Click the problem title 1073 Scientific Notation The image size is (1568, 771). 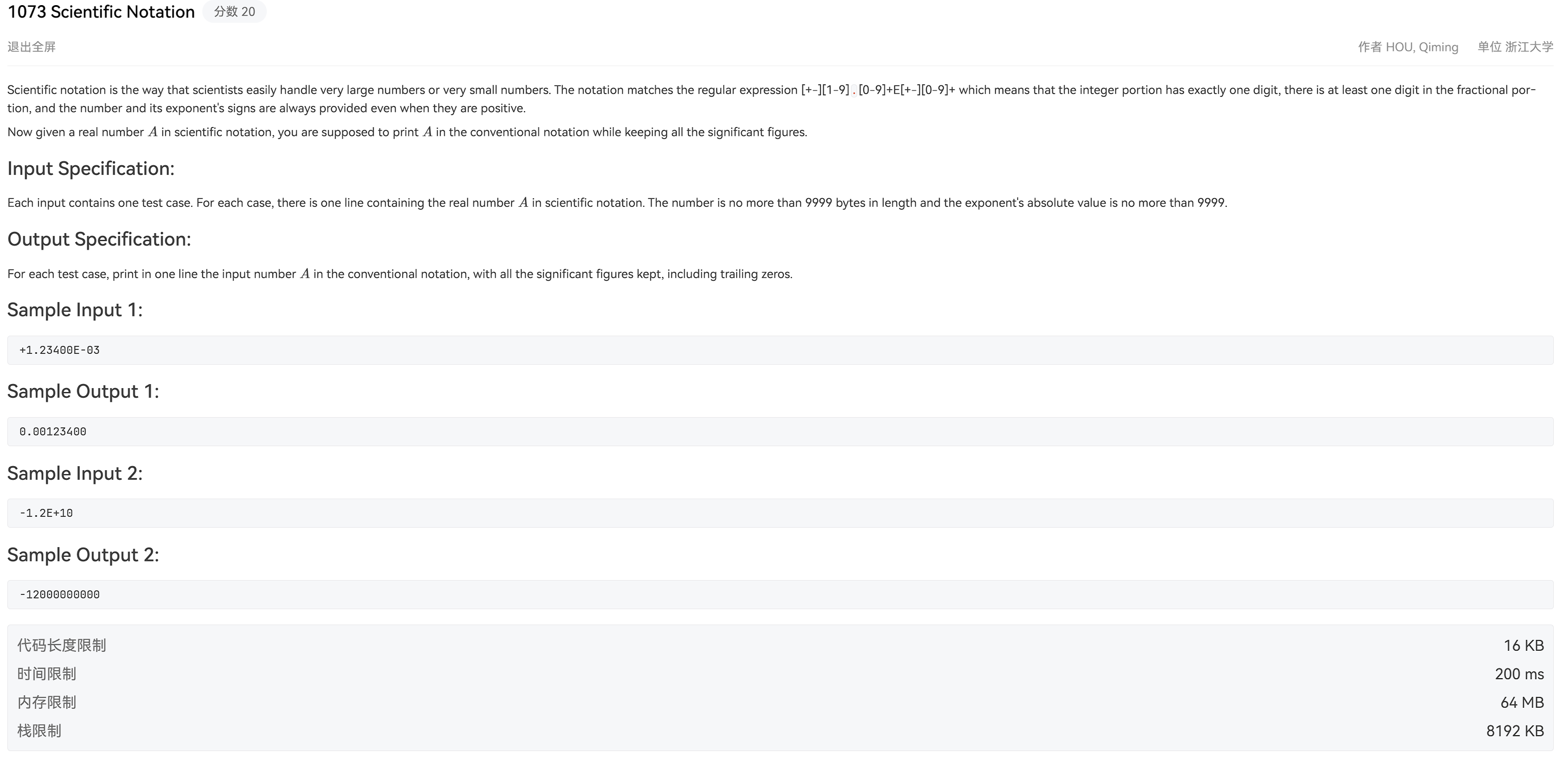click(101, 11)
